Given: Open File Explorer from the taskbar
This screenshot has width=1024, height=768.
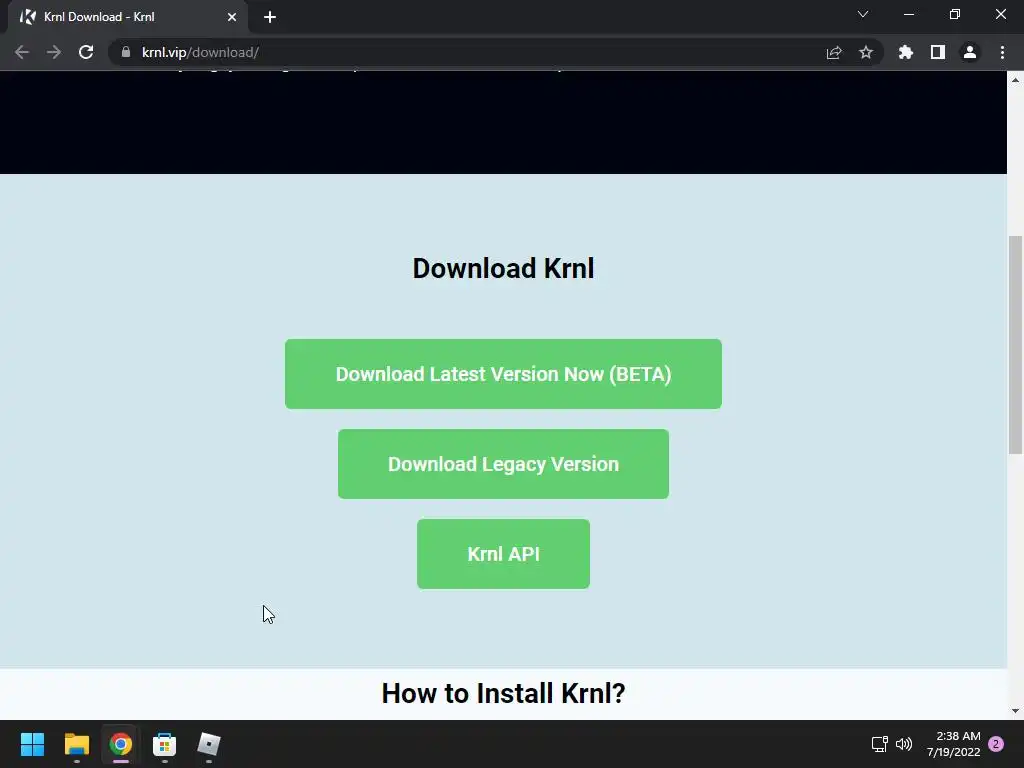Looking at the screenshot, I should pyautogui.click(x=76, y=744).
